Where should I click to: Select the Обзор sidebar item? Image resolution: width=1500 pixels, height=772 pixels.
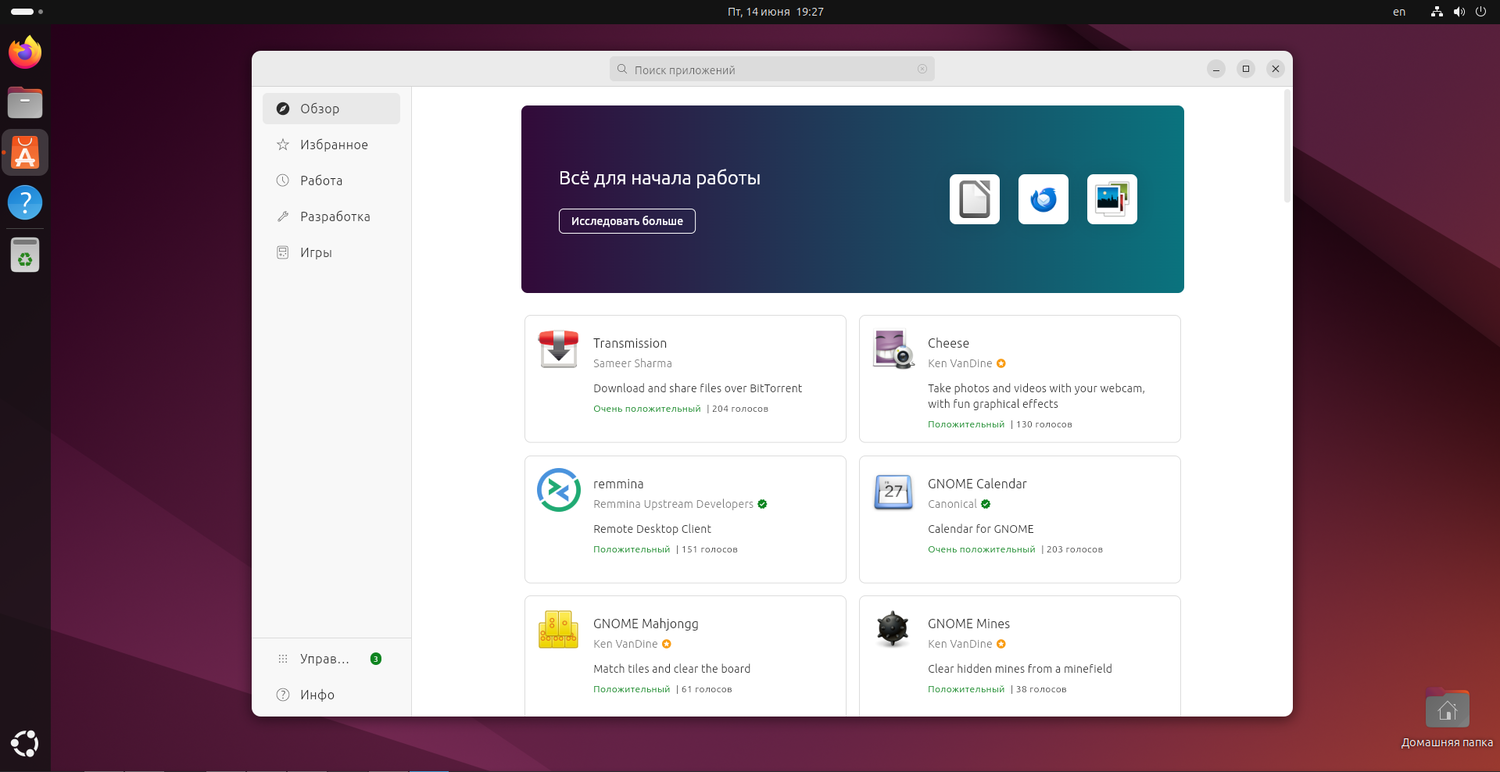[331, 109]
